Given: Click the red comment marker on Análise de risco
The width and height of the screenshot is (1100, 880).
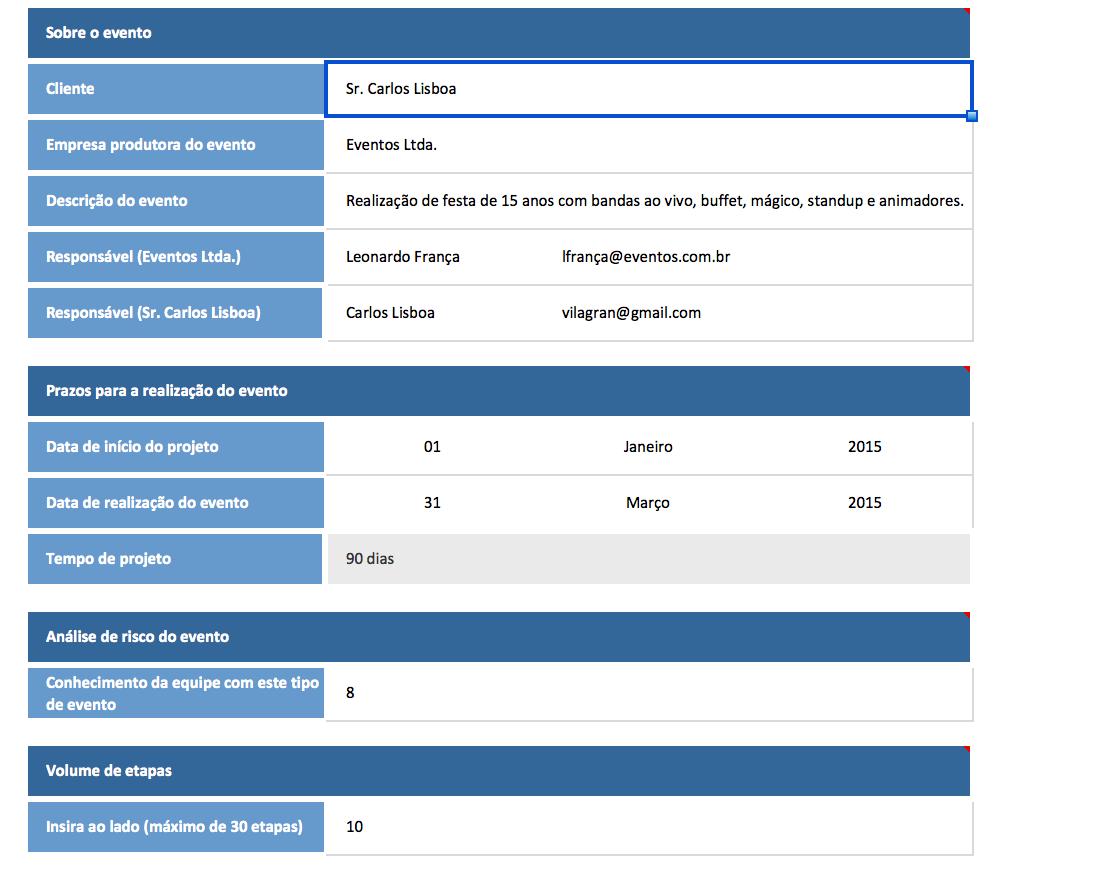Looking at the screenshot, I should tap(966, 615).
